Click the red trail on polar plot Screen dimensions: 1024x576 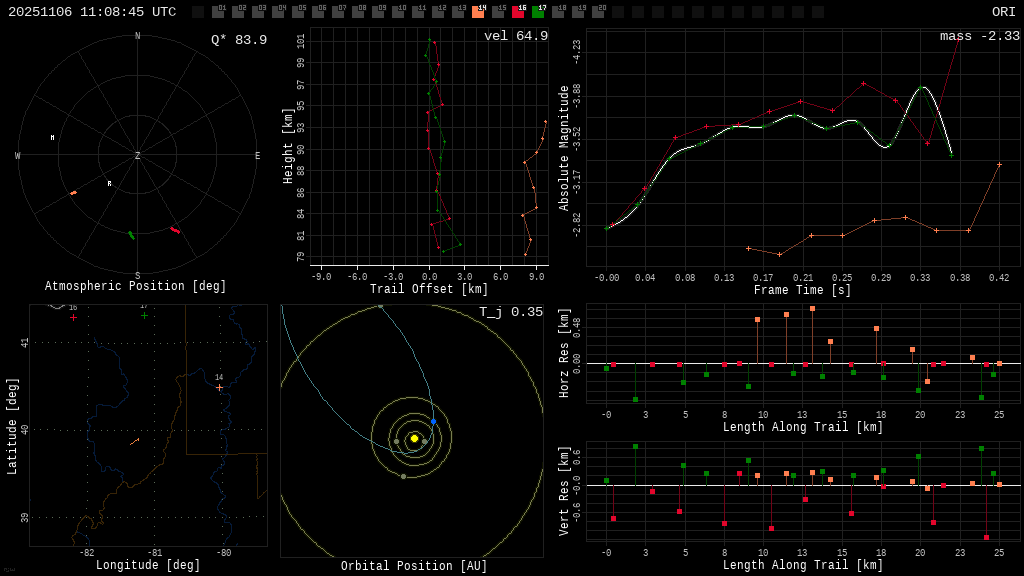pyautogui.click(x=175, y=230)
